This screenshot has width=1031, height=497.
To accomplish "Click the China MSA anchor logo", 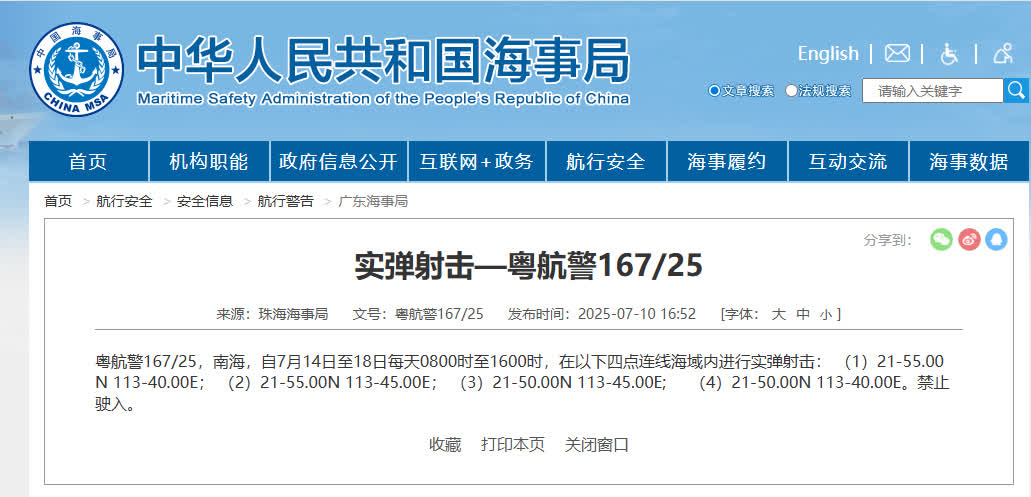I will coord(76,69).
